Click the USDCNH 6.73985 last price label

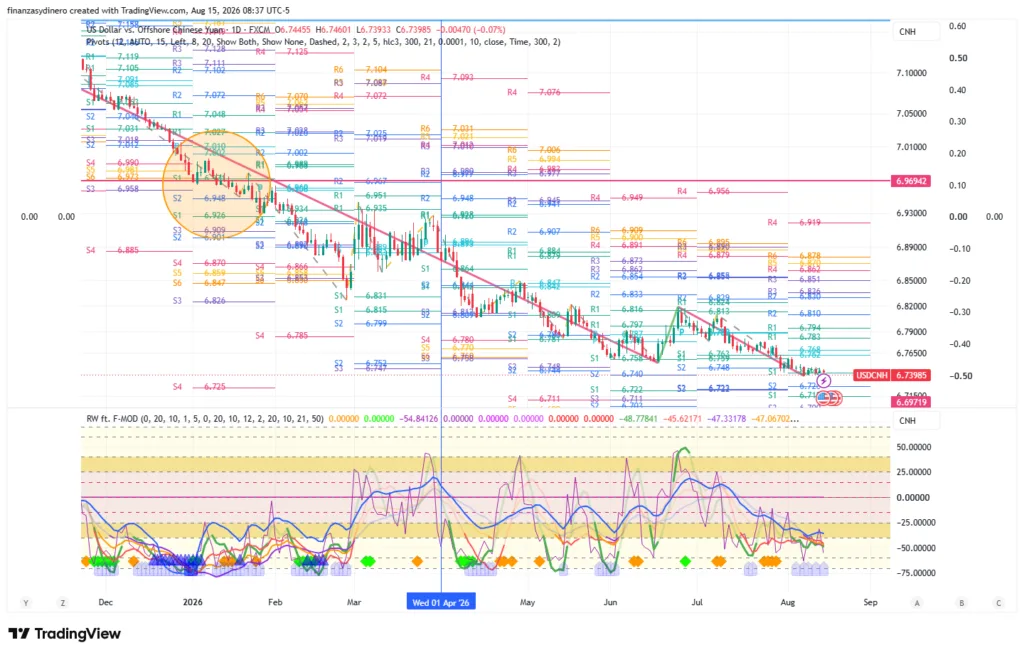coord(892,375)
